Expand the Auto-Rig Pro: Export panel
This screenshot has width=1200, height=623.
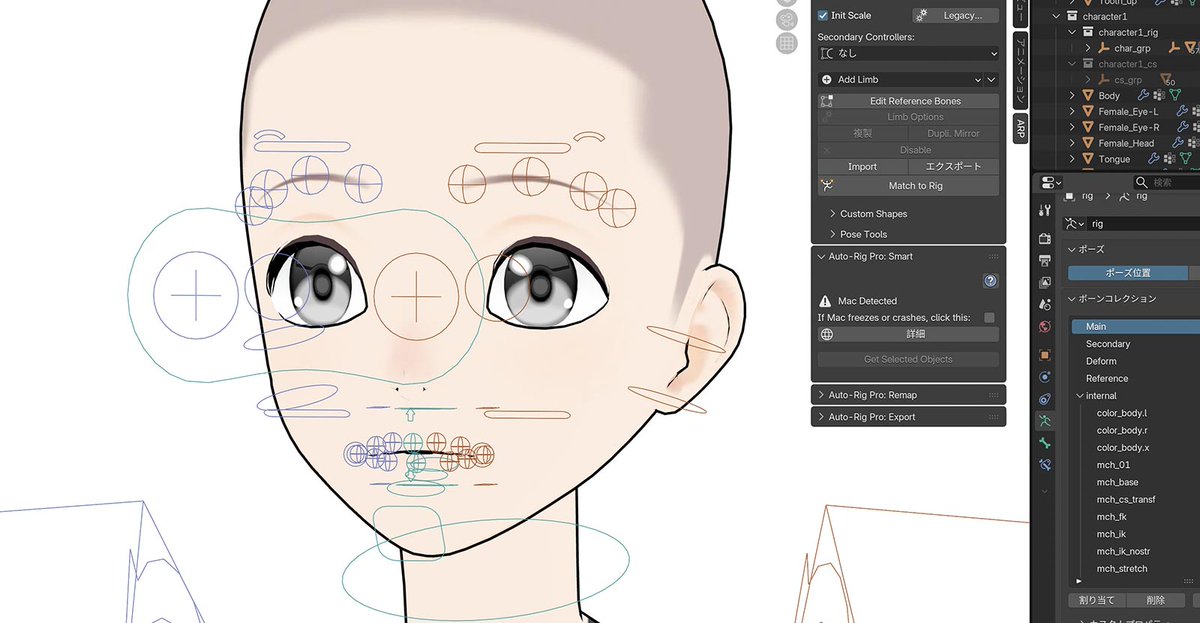(821, 417)
